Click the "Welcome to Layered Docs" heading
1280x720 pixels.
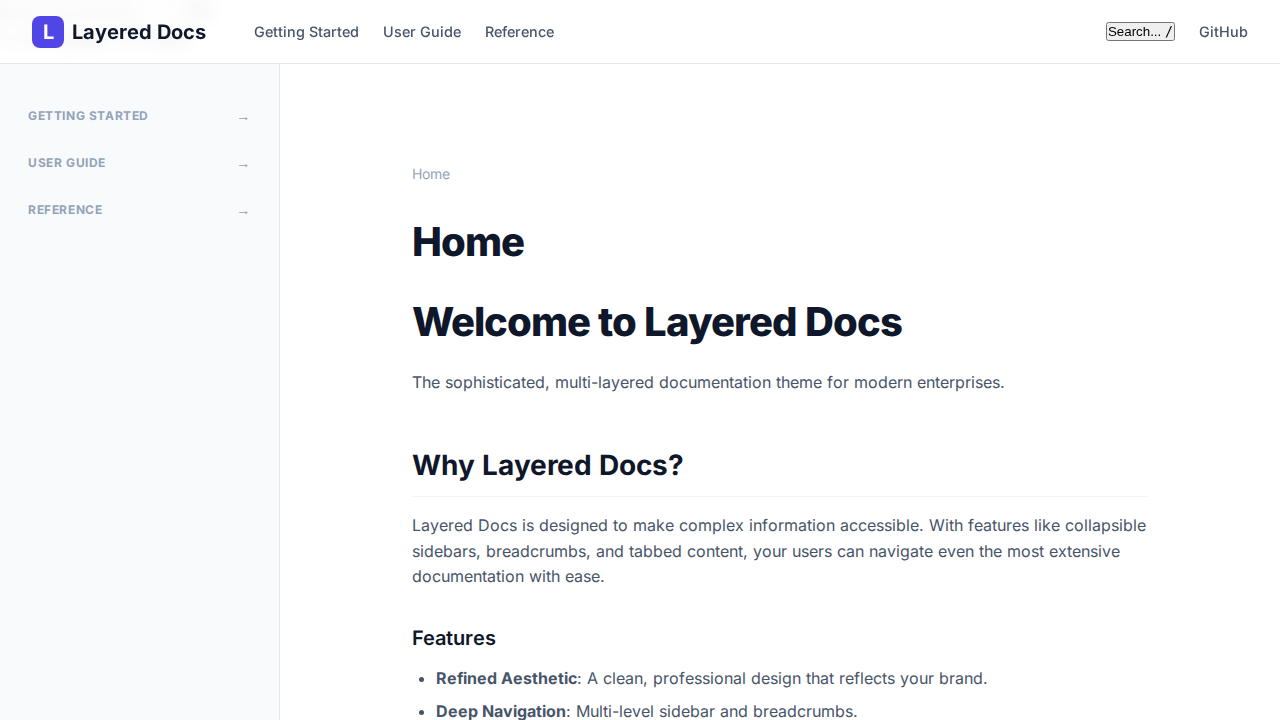[657, 321]
